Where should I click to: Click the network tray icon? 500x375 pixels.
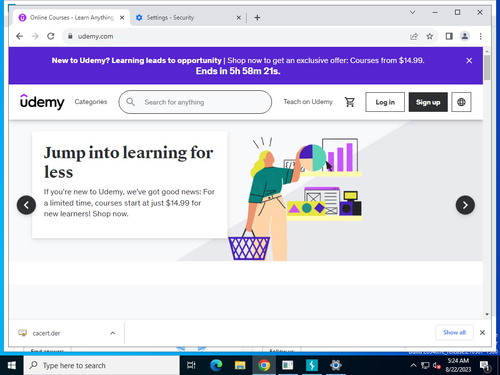tap(425, 365)
